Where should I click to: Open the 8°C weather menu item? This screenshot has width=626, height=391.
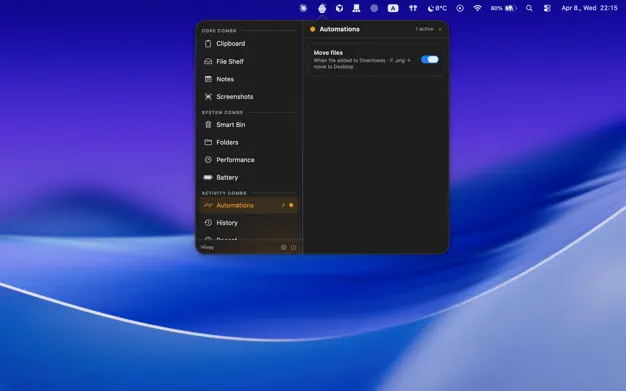click(437, 8)
